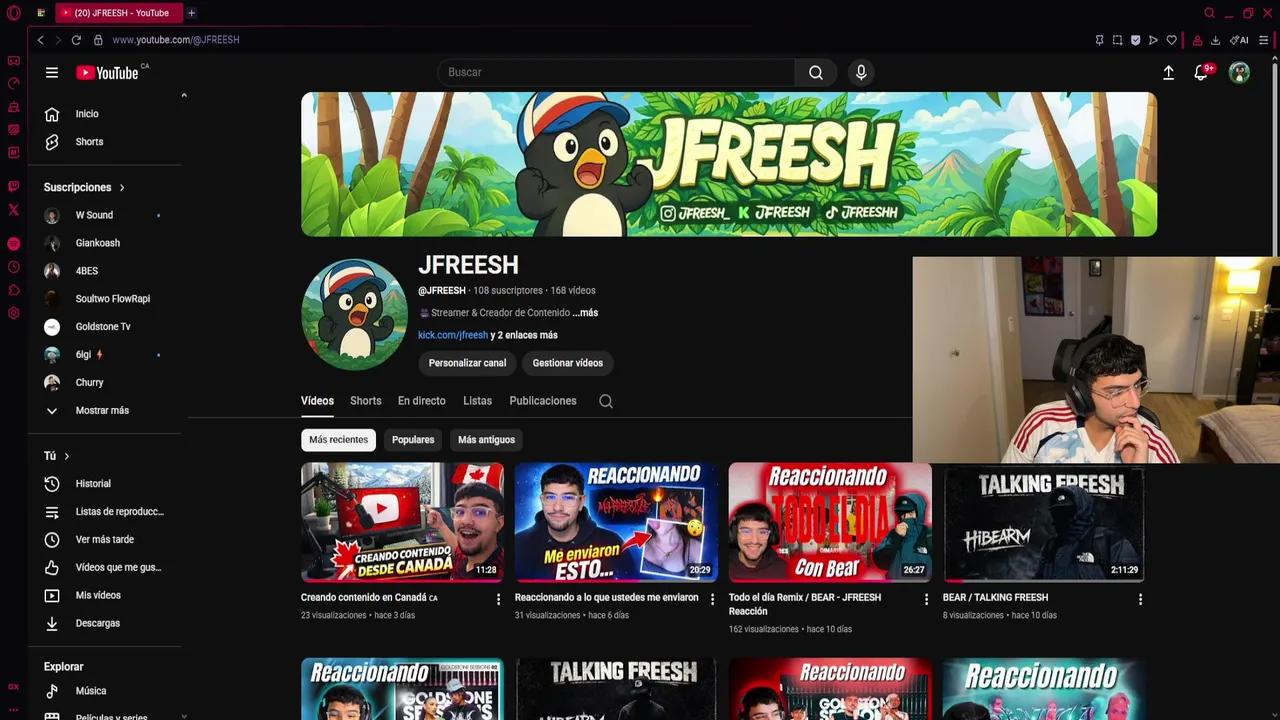Open the YouTube hamburger guide menu

pos(52,72)
